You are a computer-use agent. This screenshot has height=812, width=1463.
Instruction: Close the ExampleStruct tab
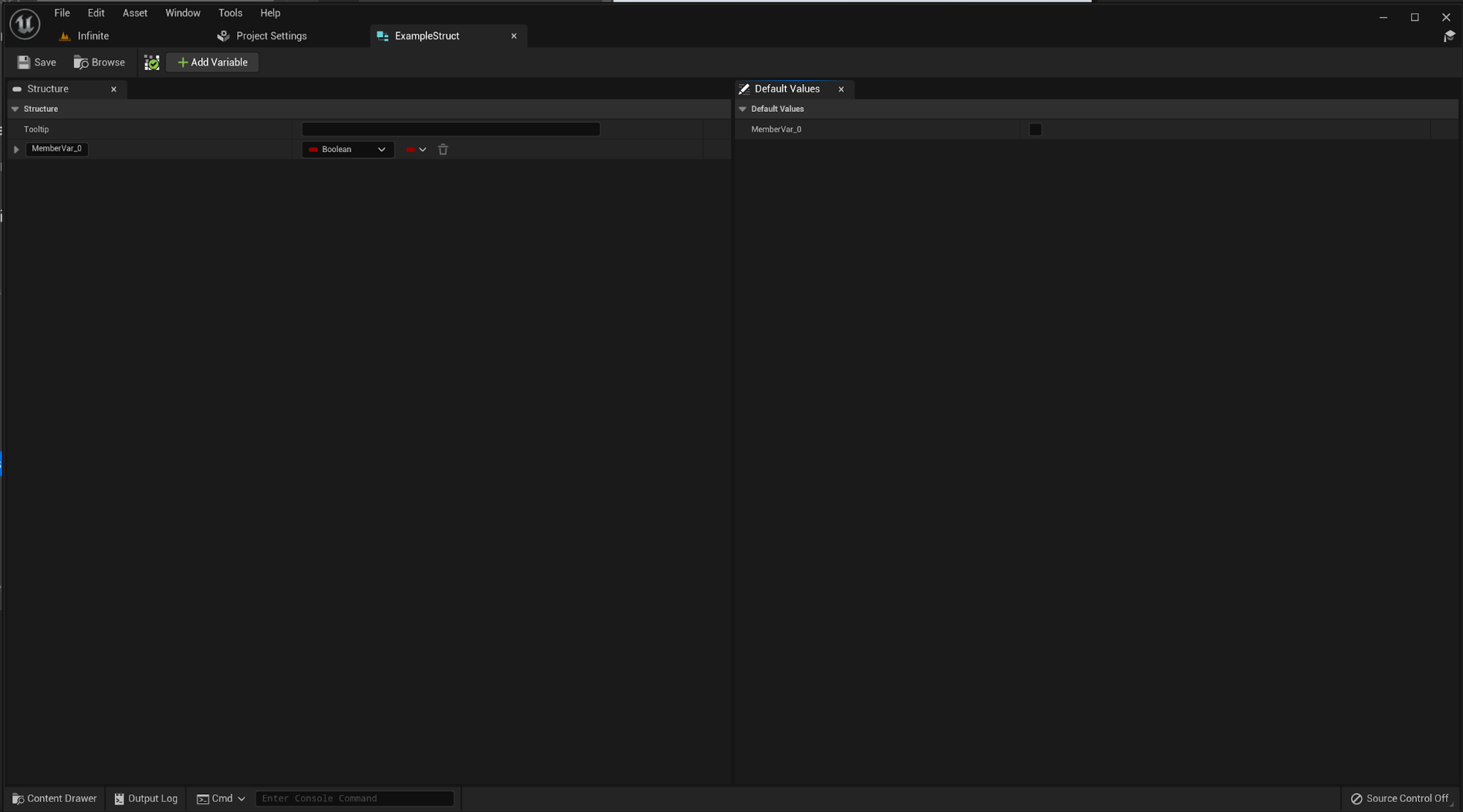point(514,36)
